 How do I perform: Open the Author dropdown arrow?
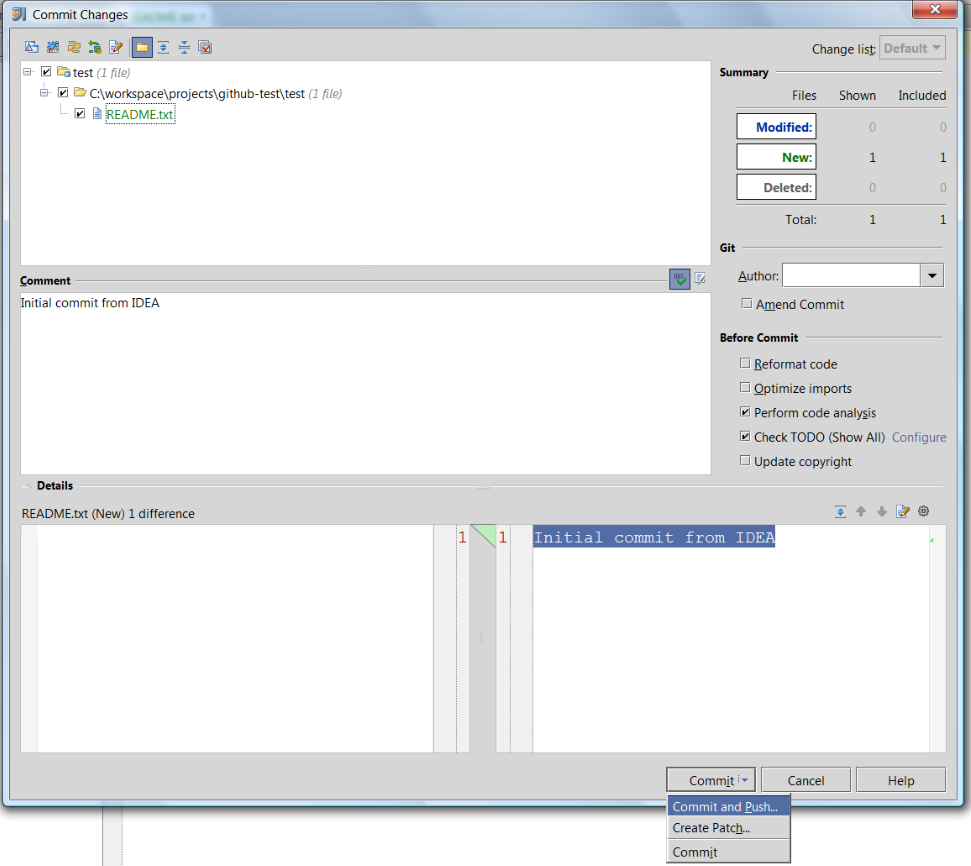(x=932, y=276)
